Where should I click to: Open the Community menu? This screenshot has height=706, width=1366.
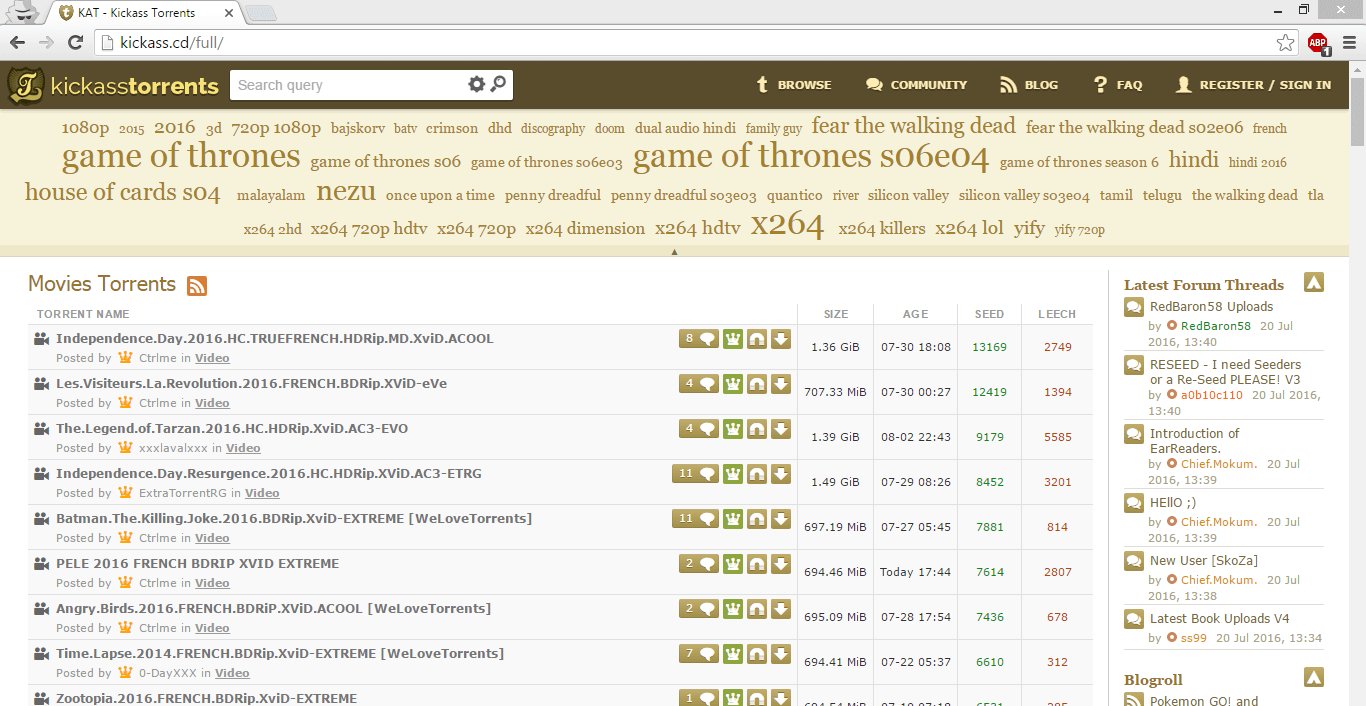916,85
